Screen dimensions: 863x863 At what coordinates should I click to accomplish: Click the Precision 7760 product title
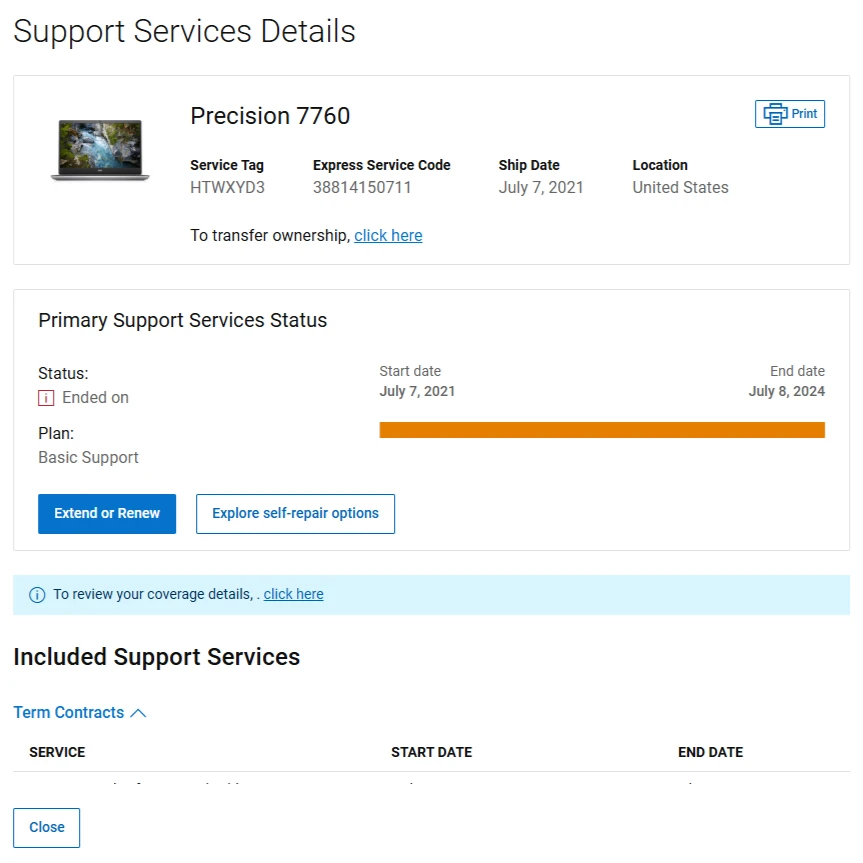click(270, 116)
